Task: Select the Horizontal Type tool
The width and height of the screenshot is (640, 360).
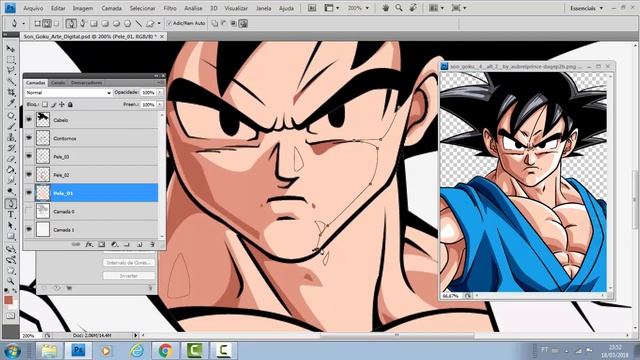Action: pos(11,214)
